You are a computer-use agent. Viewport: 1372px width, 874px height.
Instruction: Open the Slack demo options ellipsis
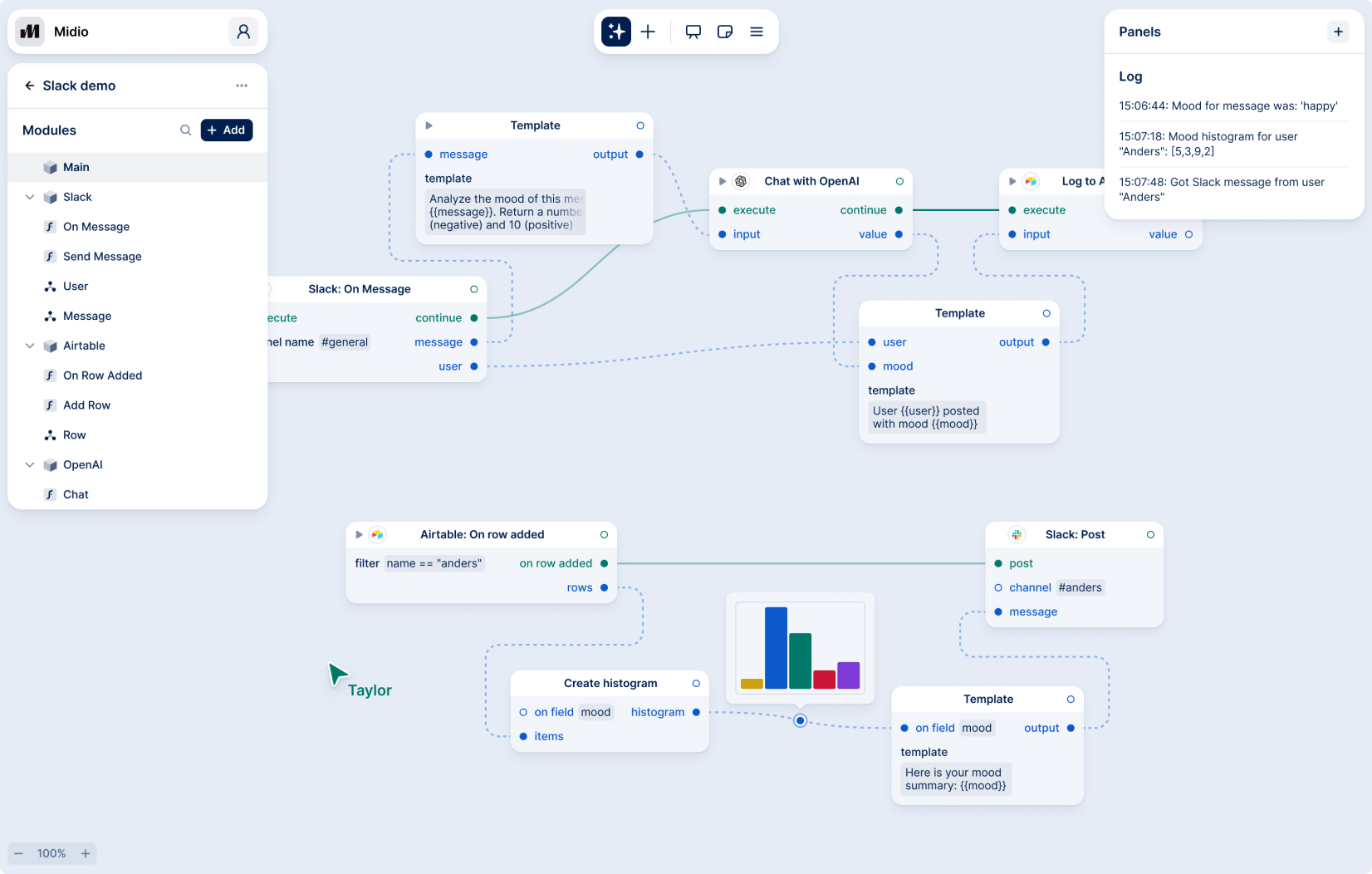point(242,86)
